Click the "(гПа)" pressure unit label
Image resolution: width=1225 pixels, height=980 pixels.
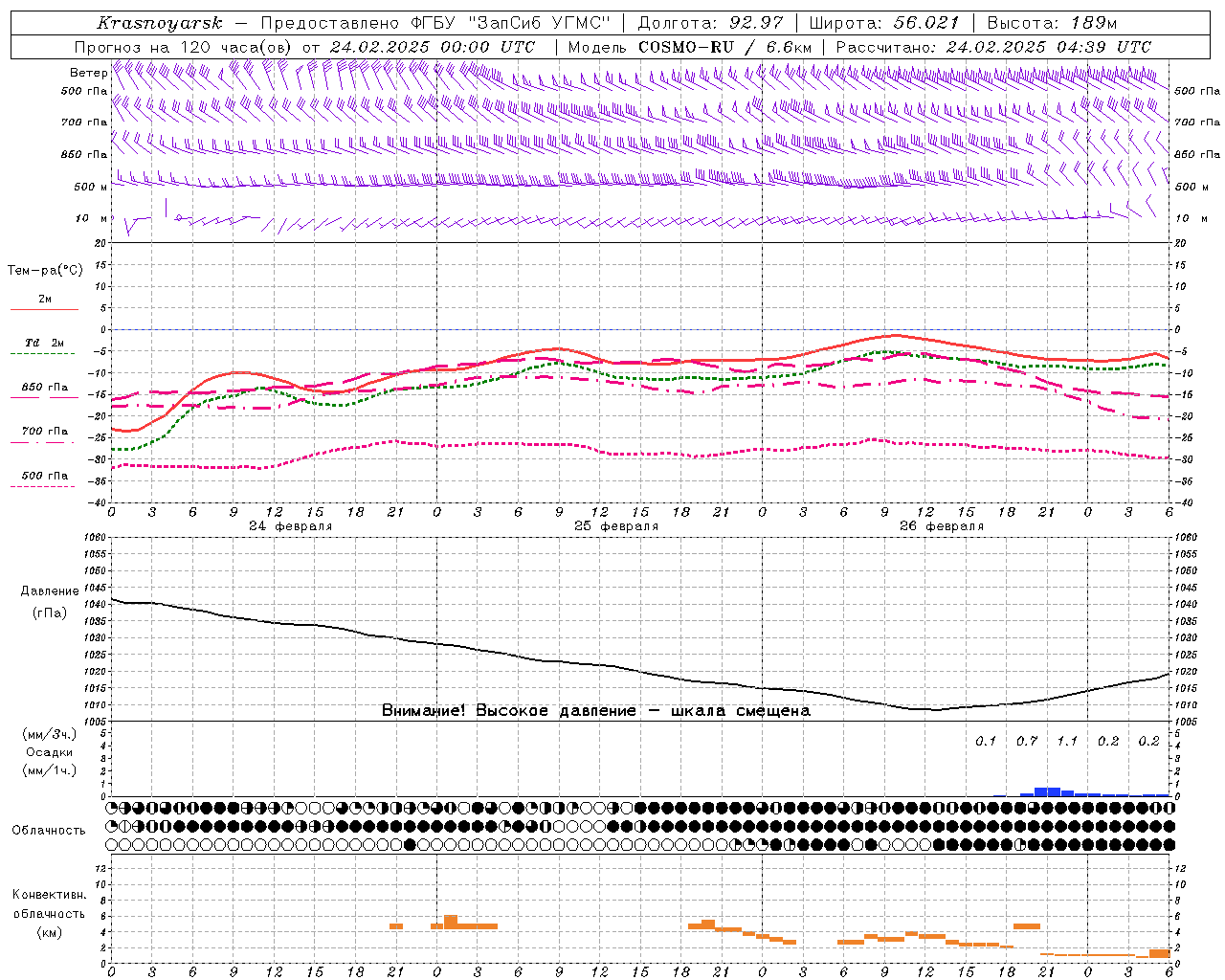(50, 613)
